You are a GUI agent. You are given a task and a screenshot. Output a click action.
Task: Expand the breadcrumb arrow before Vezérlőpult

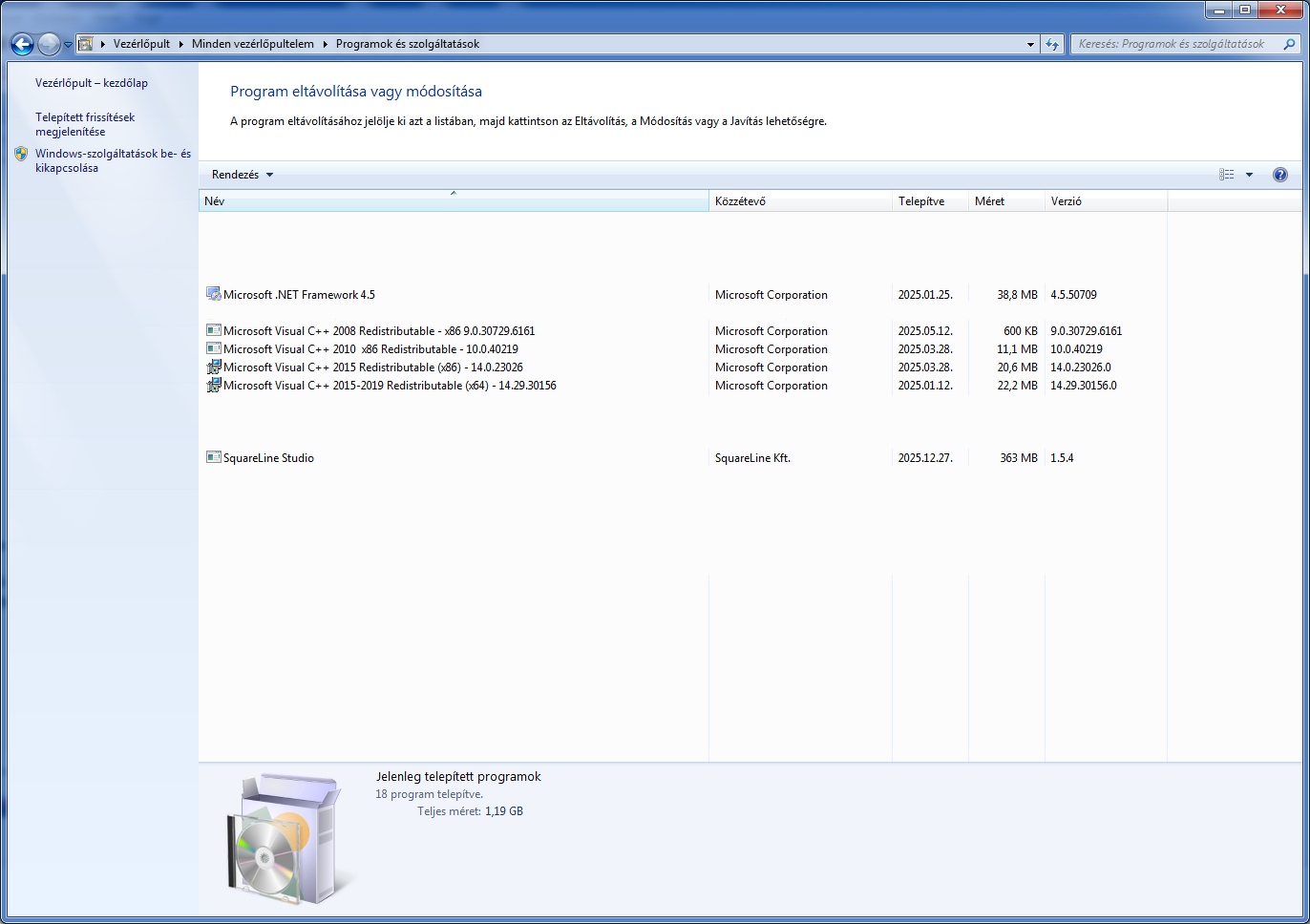[x=103, y=44]
